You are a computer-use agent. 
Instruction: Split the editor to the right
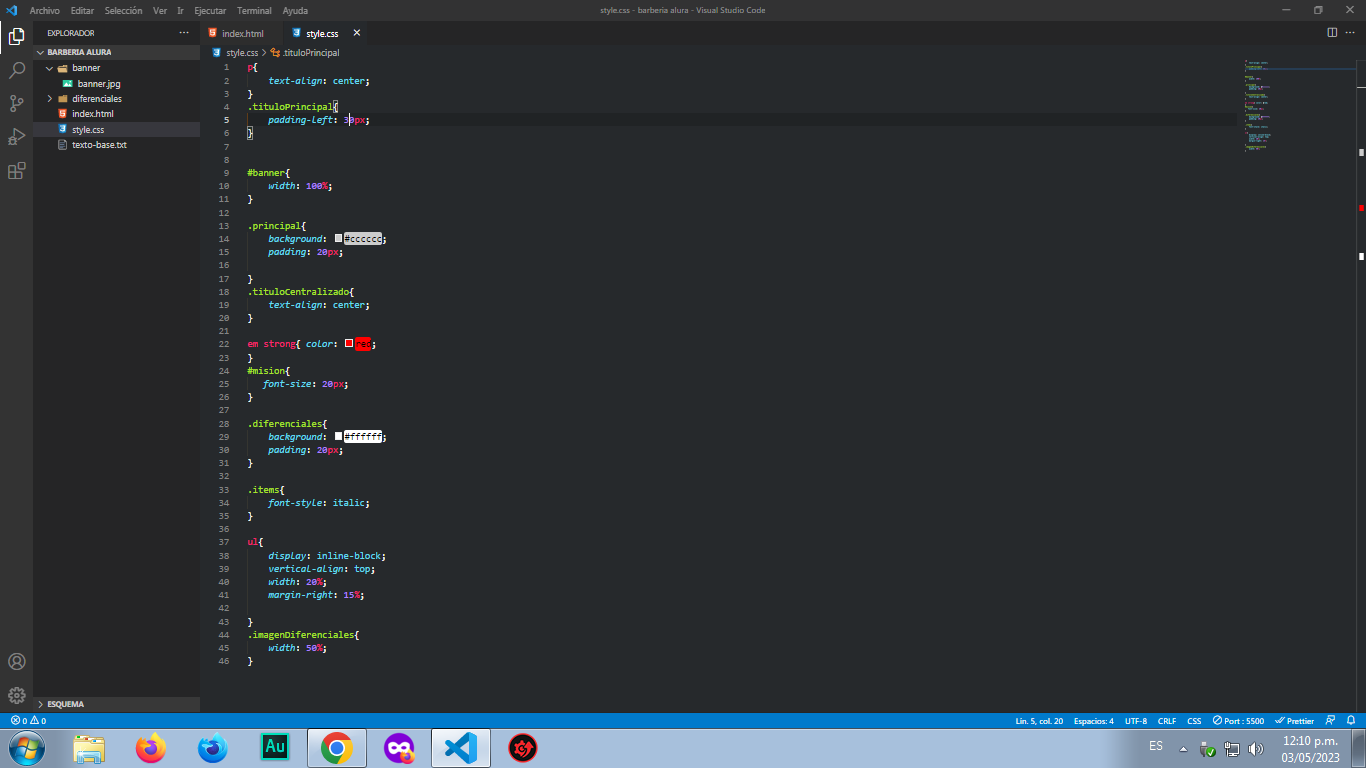tap(1332, 33)
